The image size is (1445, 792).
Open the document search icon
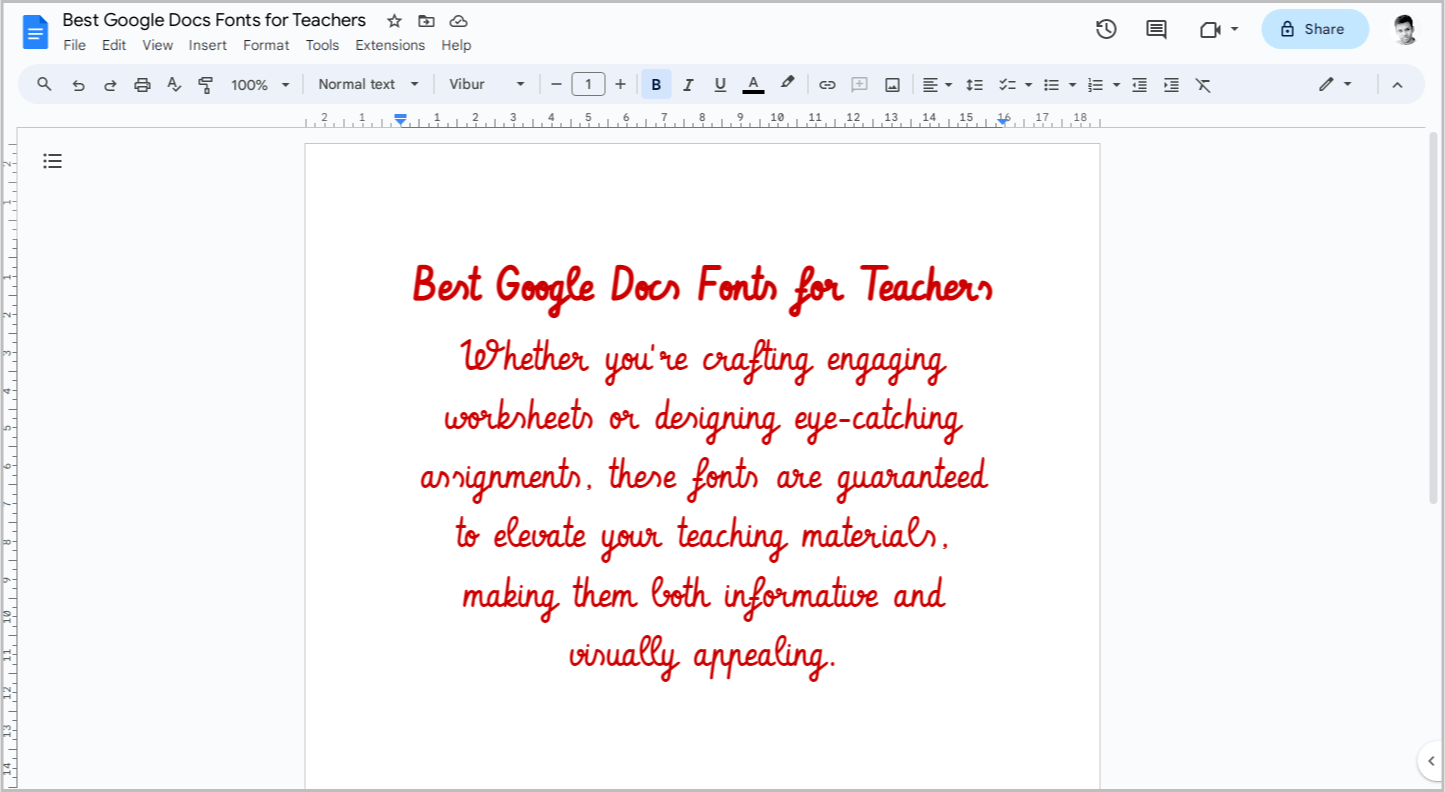pos(44,84)
